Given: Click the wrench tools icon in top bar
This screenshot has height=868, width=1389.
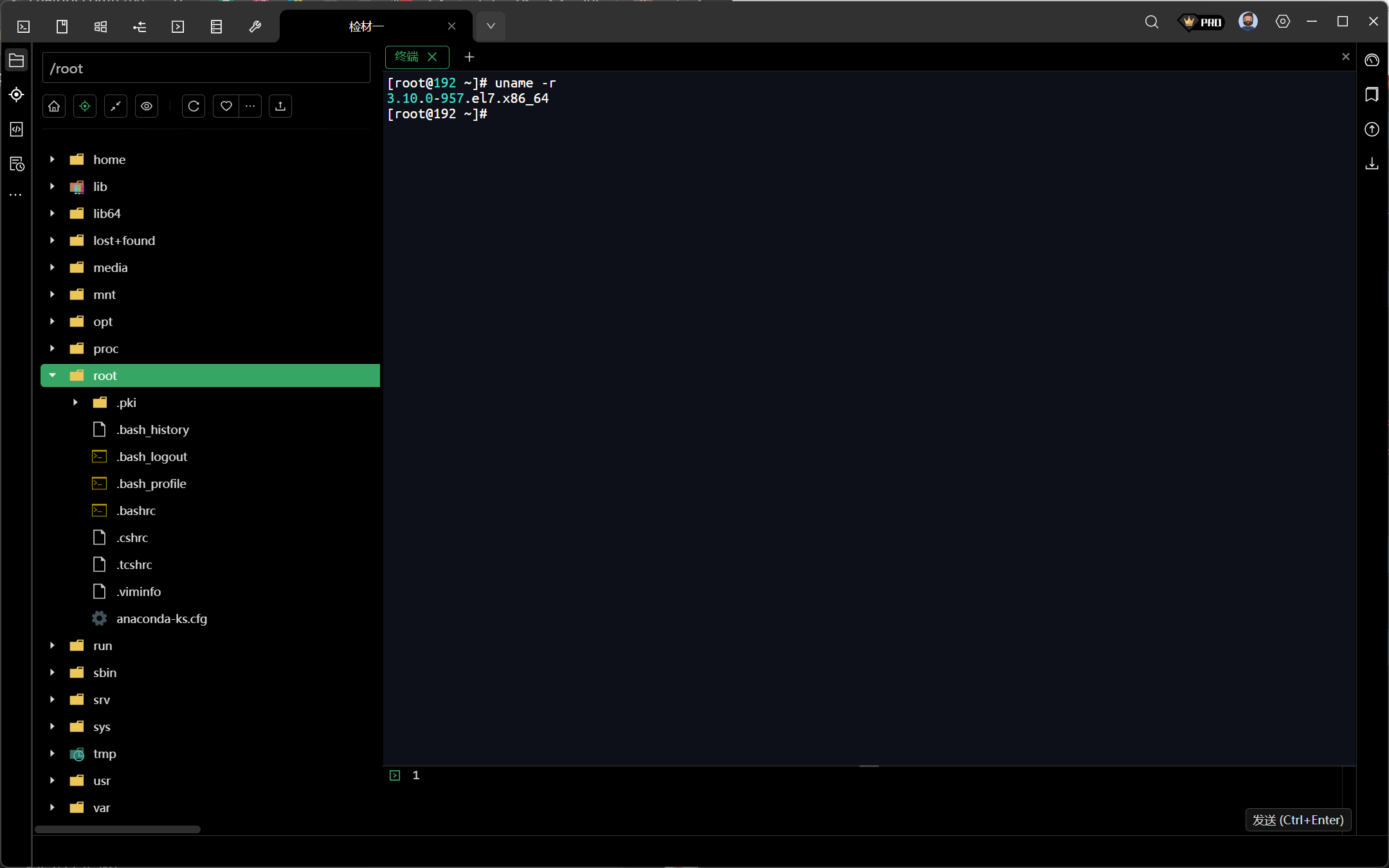Looking at the screenshot, I should pos(255,26).
